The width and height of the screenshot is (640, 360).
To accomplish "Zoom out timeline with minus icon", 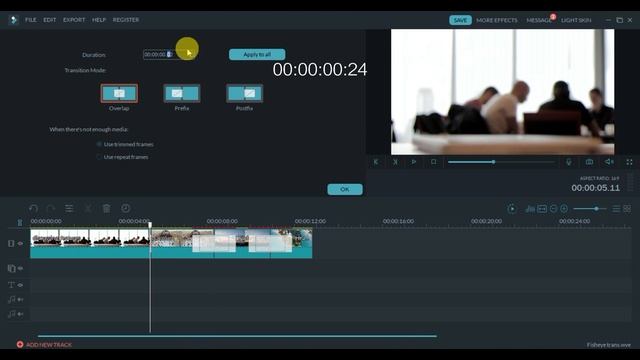I will tap(553, 209).
